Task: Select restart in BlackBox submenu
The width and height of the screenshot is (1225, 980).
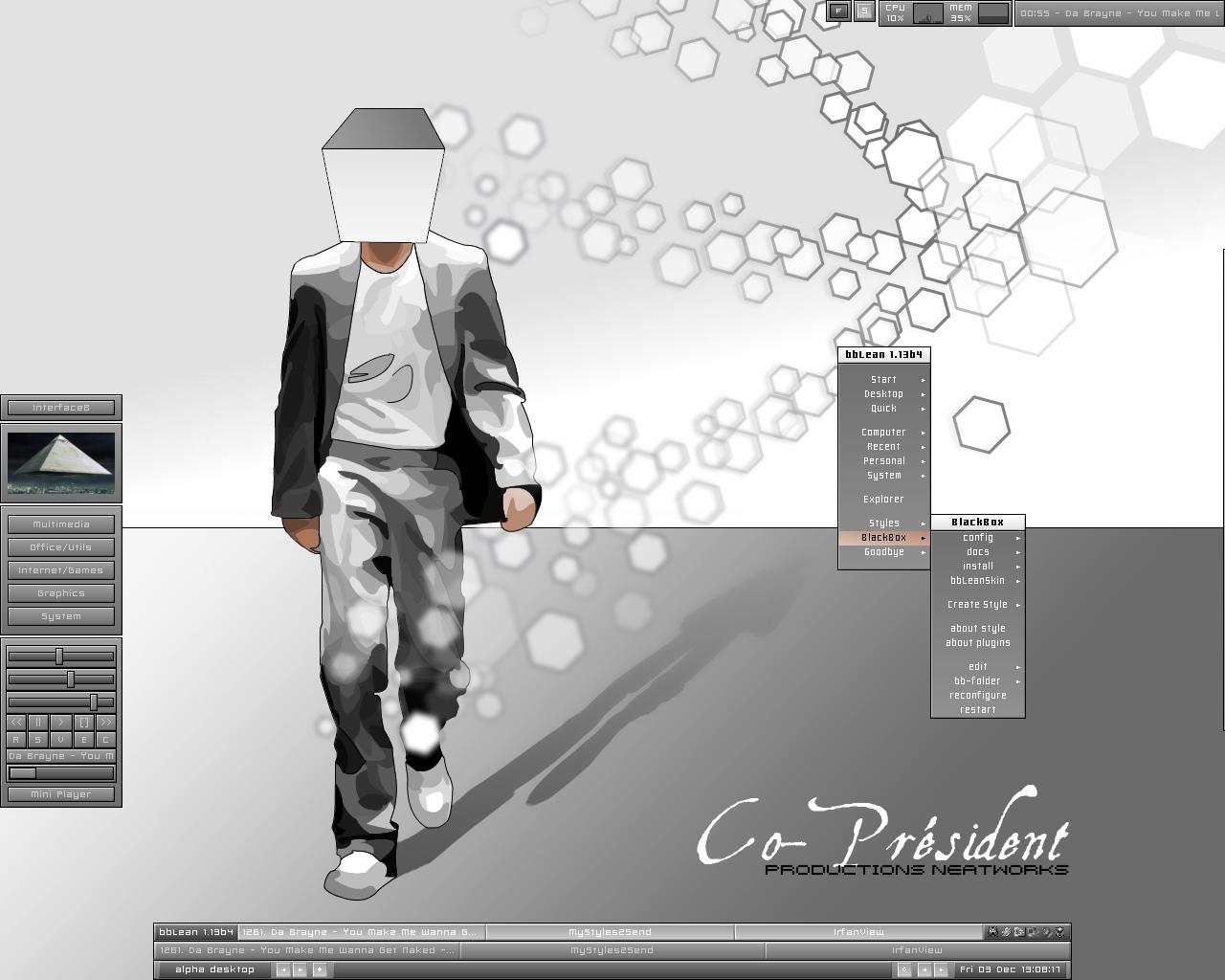Action: pyautogui.click(x=978, y=710)
